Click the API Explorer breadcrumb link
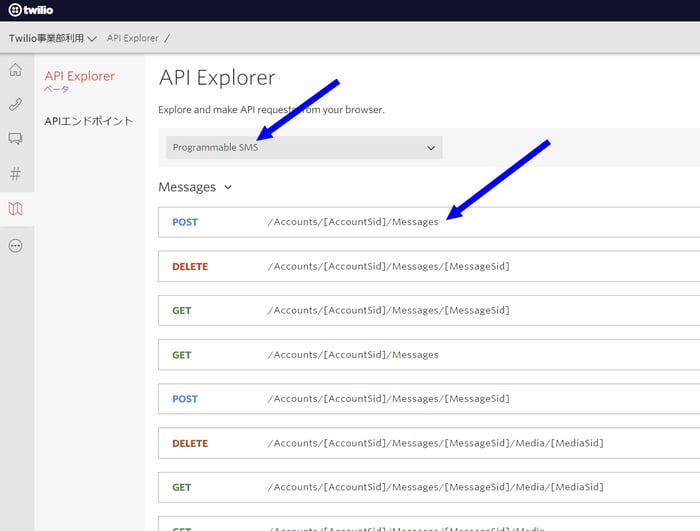Screen dimensions: 700x531 tap(133, 38)
